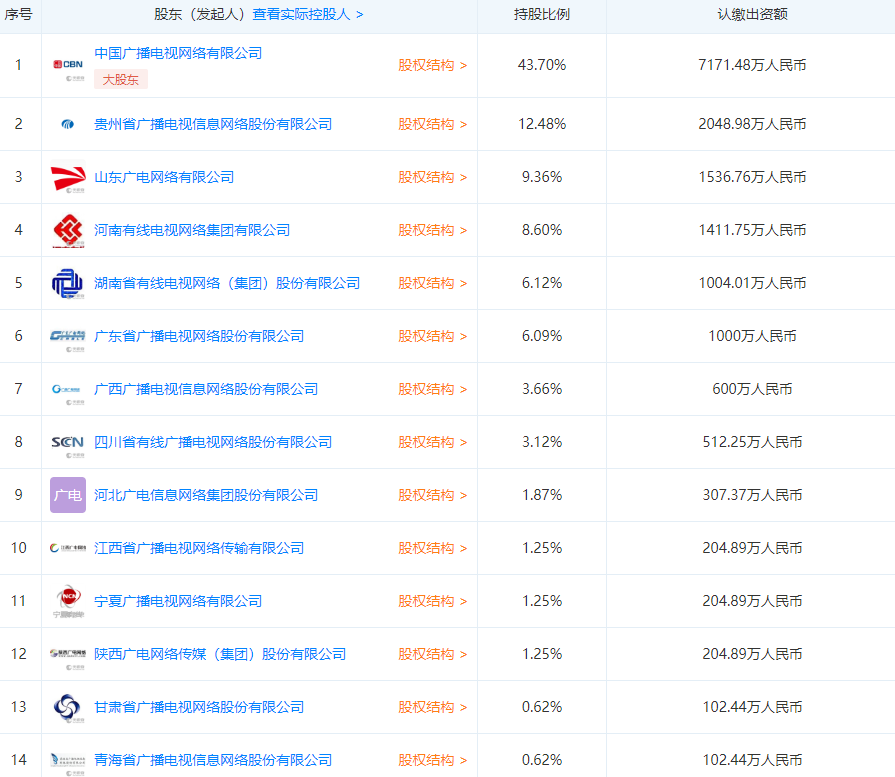This screenshot has height=777, width=895.
Task: Select the 1.87% shareholding cell
Action: 542,495
